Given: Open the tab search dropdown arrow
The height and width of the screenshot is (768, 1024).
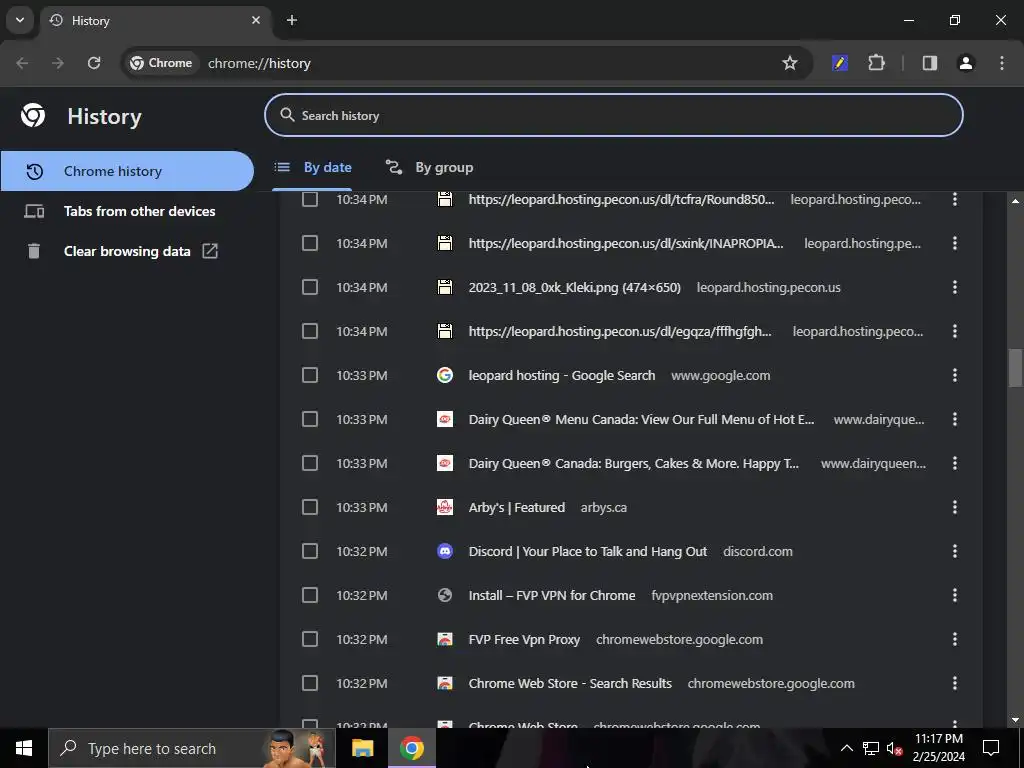Looking at the screenshot, I should coord(20,20).
